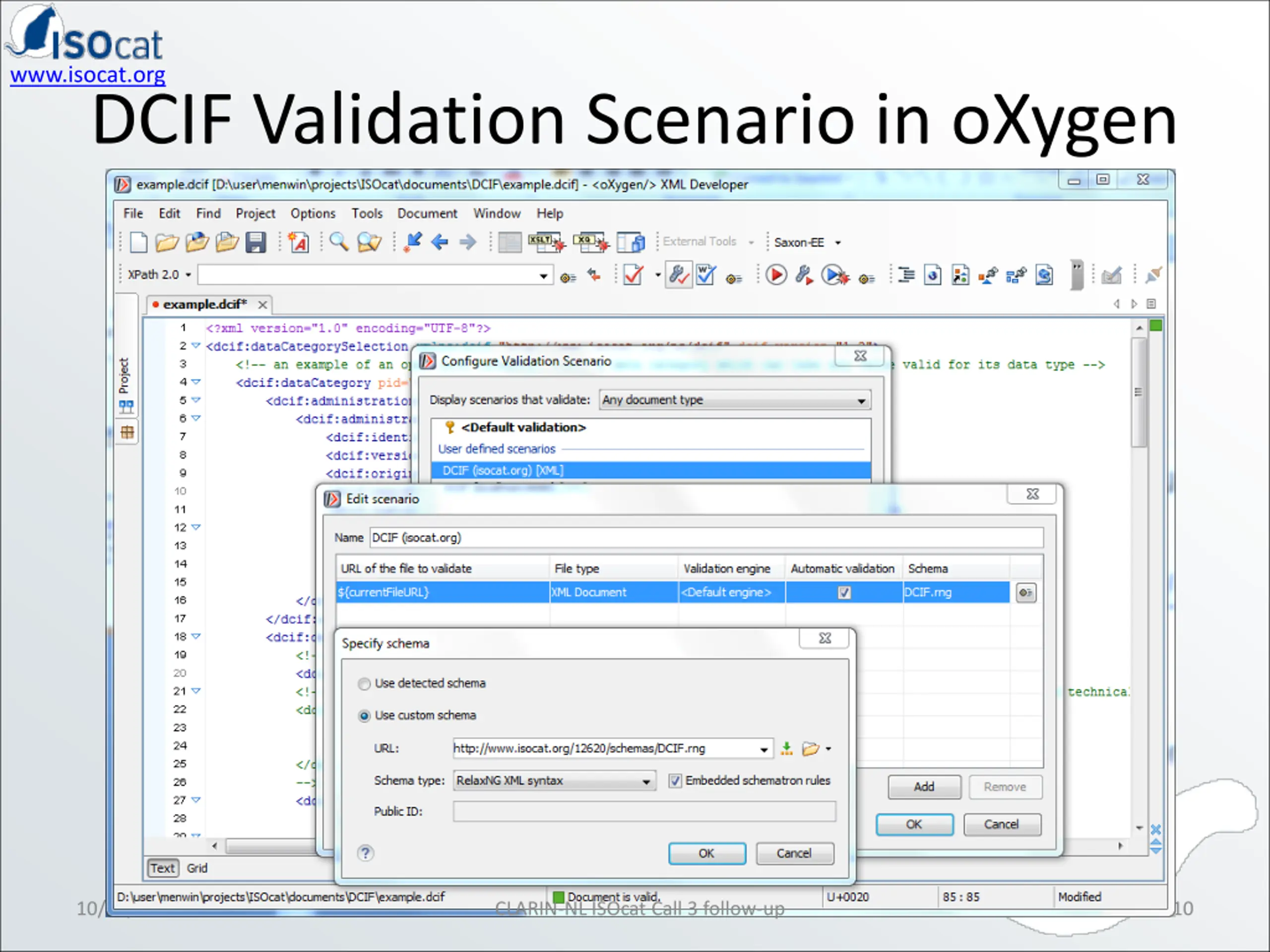Select the Use detected schema radio button
This screenshot has height=952, width=1270.
click(x=364, y=683)
